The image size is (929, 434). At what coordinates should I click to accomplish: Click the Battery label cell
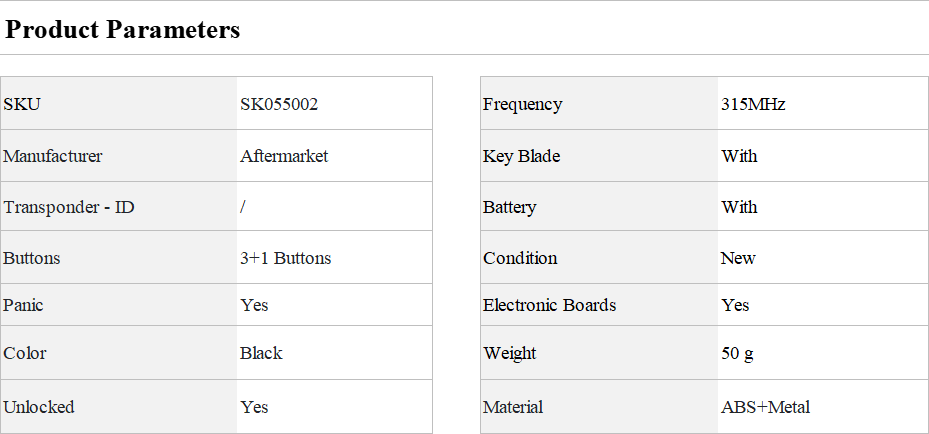tap(599, 207)
